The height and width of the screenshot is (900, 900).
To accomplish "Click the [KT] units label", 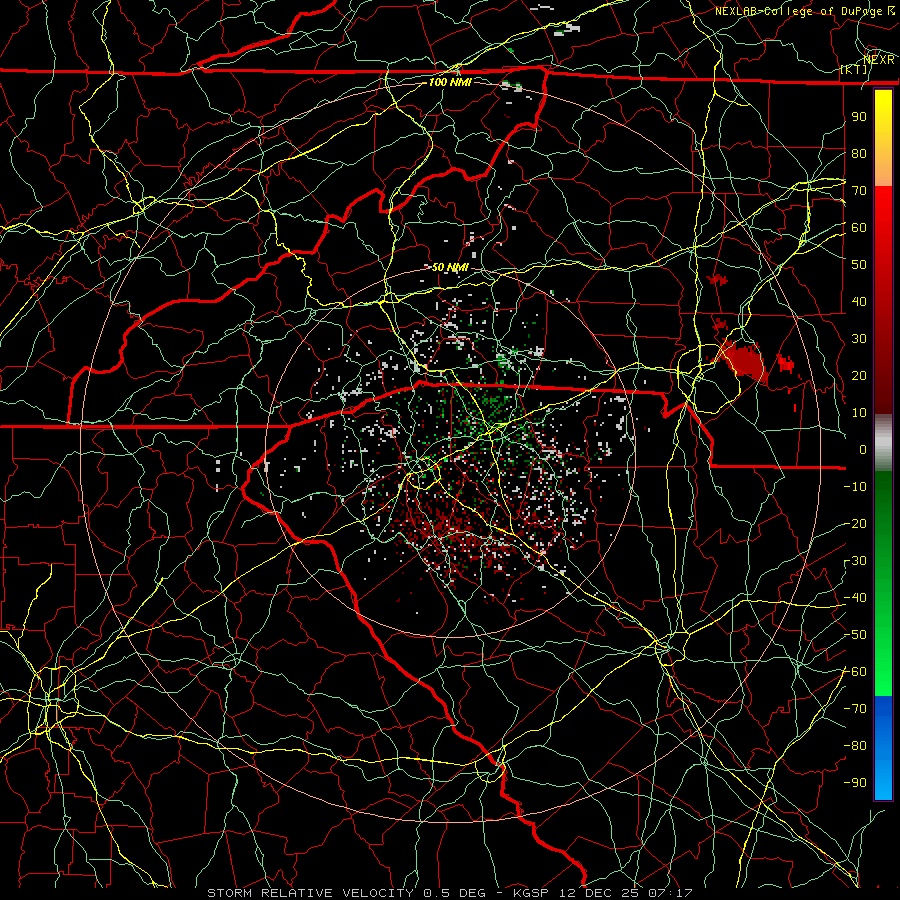I will coord(854,69).
